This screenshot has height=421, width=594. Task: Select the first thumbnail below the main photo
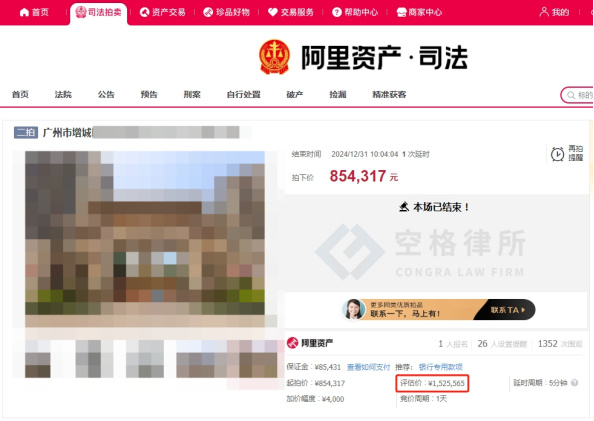[38, 359]
